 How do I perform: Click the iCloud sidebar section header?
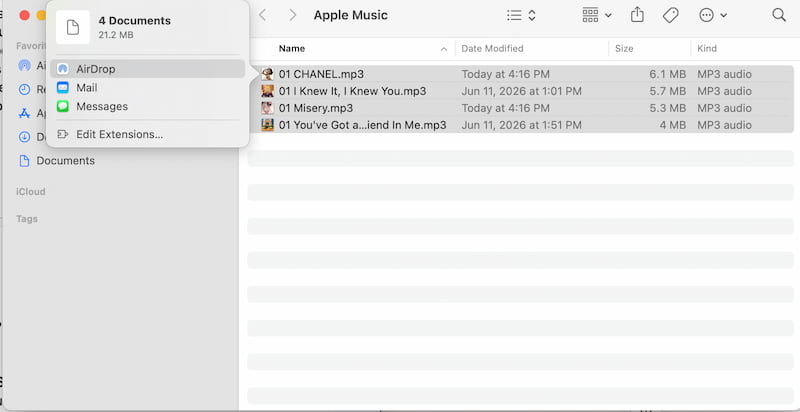(31, 192)
